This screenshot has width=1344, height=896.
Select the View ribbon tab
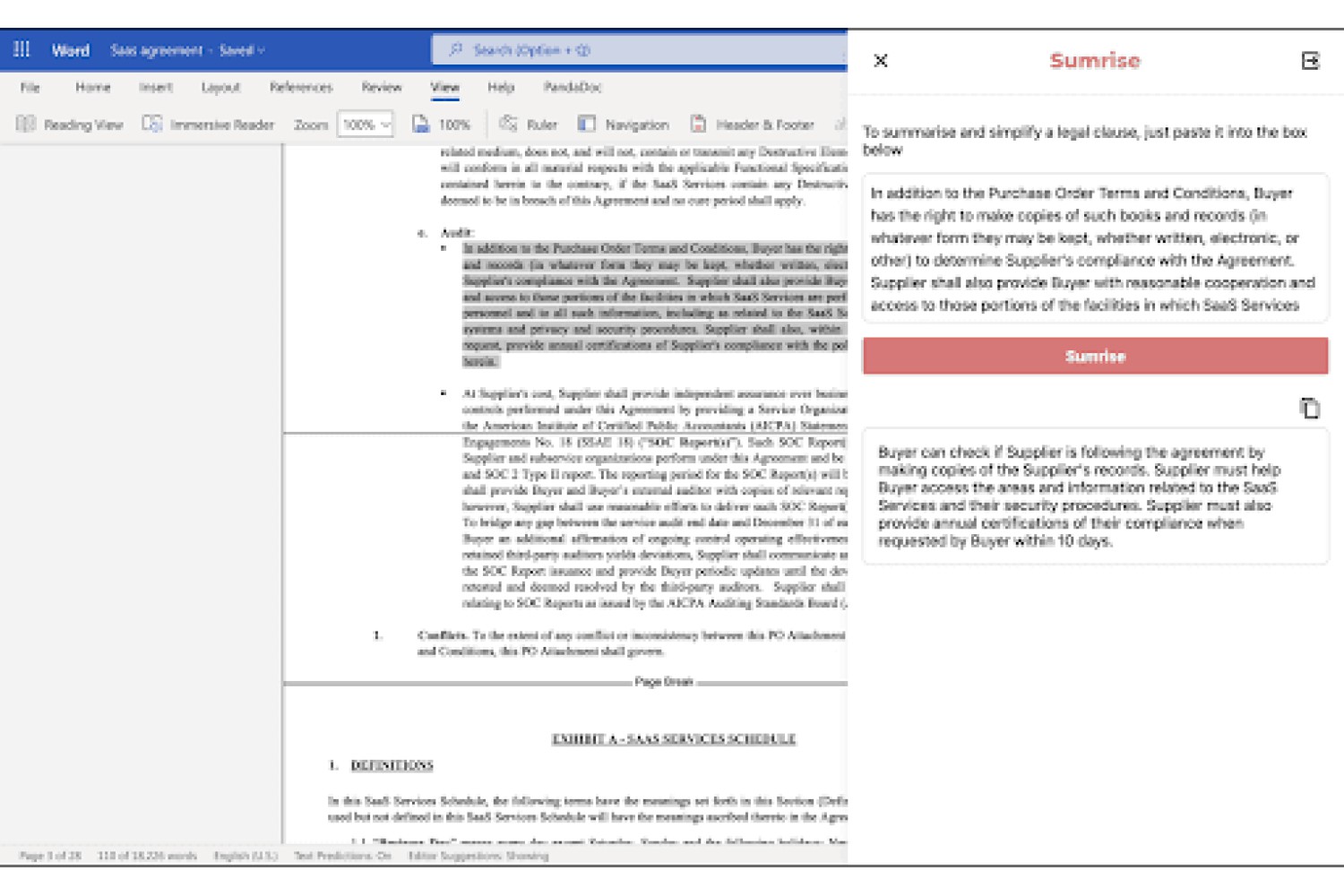coord(444,87)
